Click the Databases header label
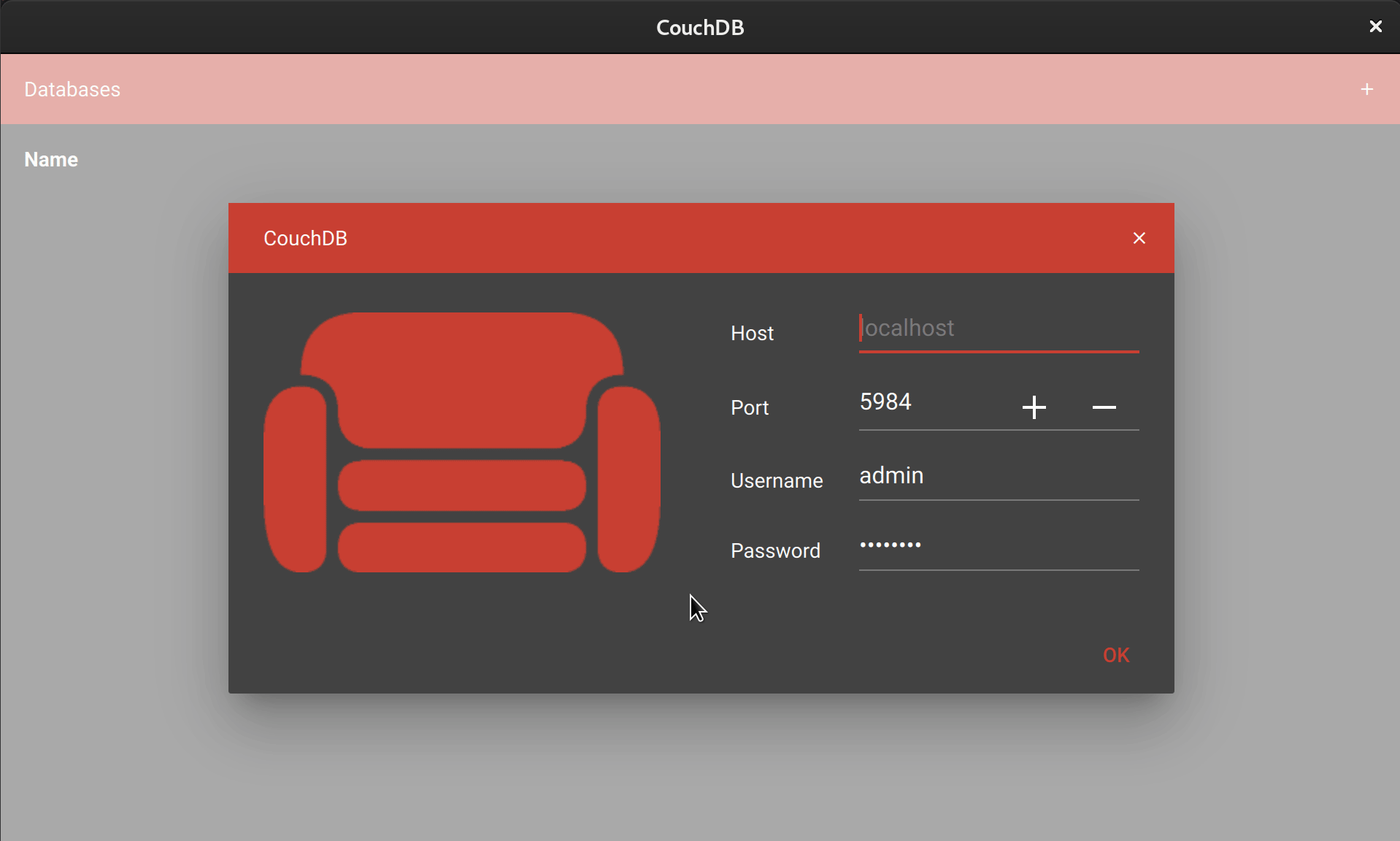This screenshot has width=1400, height=841. coord(72,89)
